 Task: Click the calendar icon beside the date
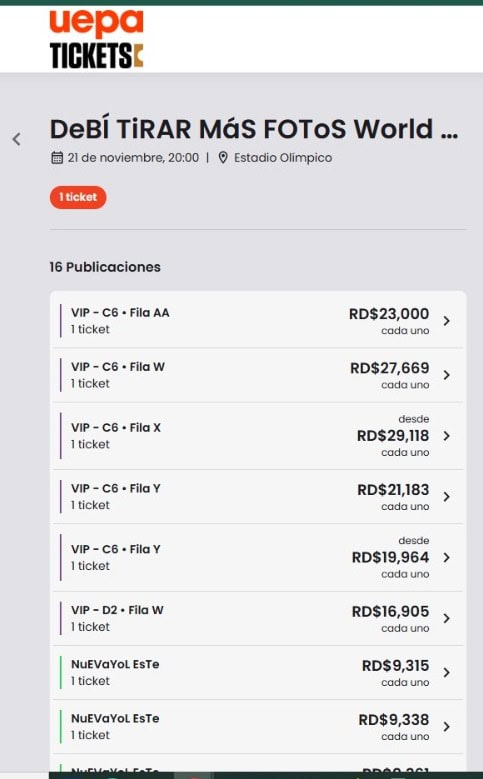pyautogui.click(x=57, y=158)
